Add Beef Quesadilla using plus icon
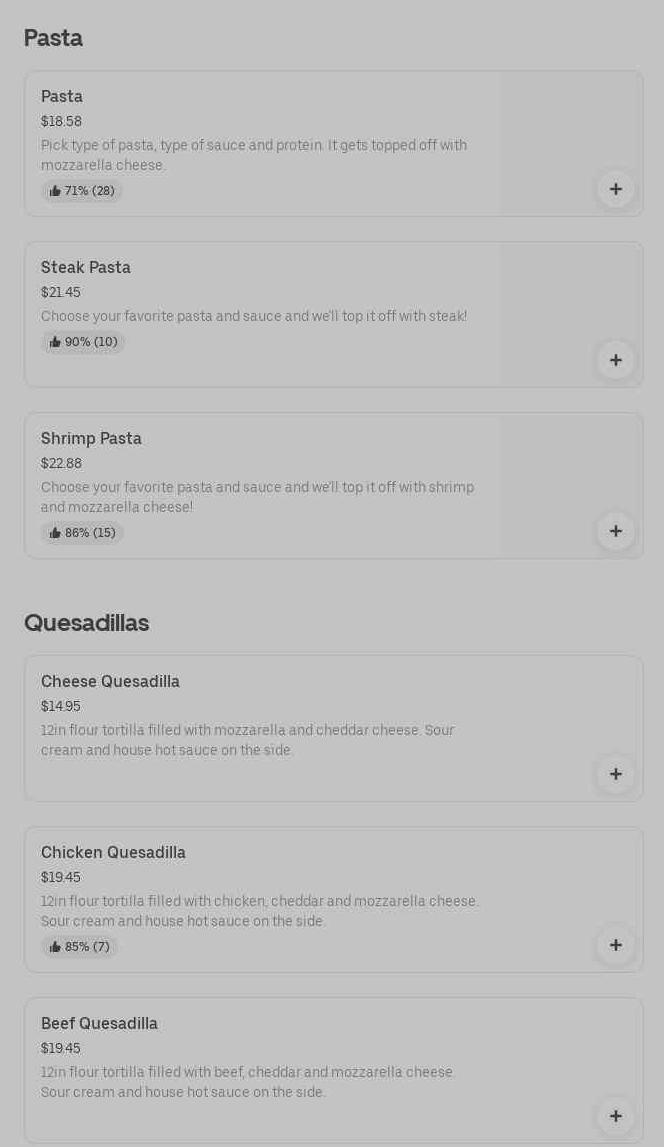The height and width of the screenshot is (1147, 664). point(616,1116)
